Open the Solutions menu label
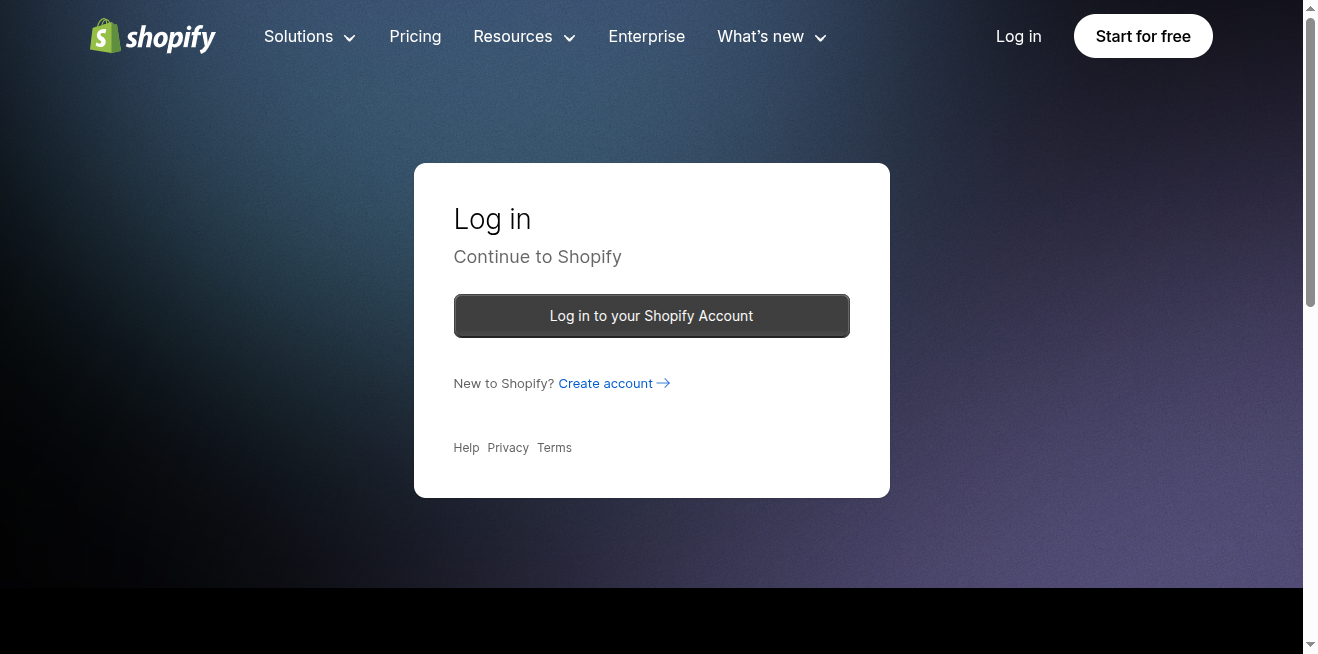1318x654 pixels. click(298, 36)
